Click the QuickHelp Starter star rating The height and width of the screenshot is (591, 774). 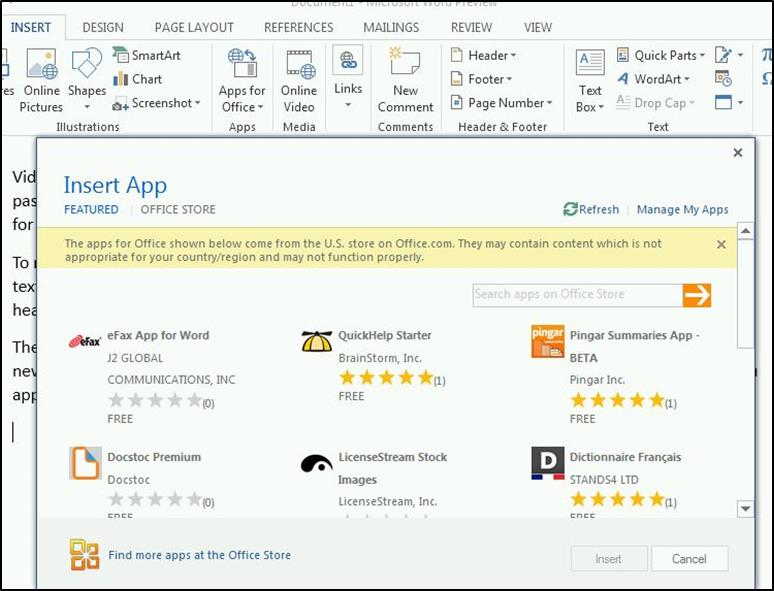pyautogui.click(x=387, y=378)
